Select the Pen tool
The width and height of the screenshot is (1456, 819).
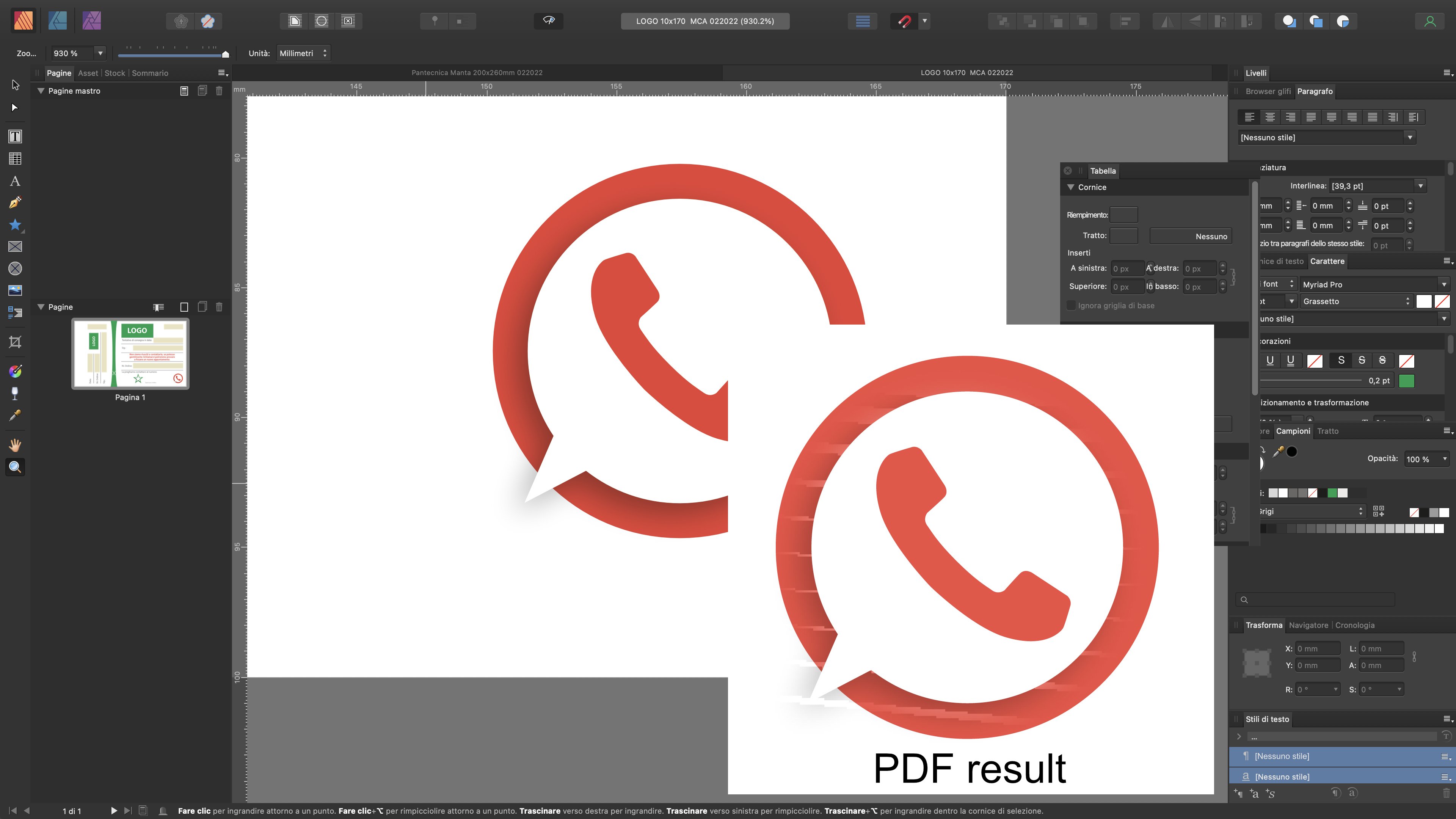(x=15, y=203)
